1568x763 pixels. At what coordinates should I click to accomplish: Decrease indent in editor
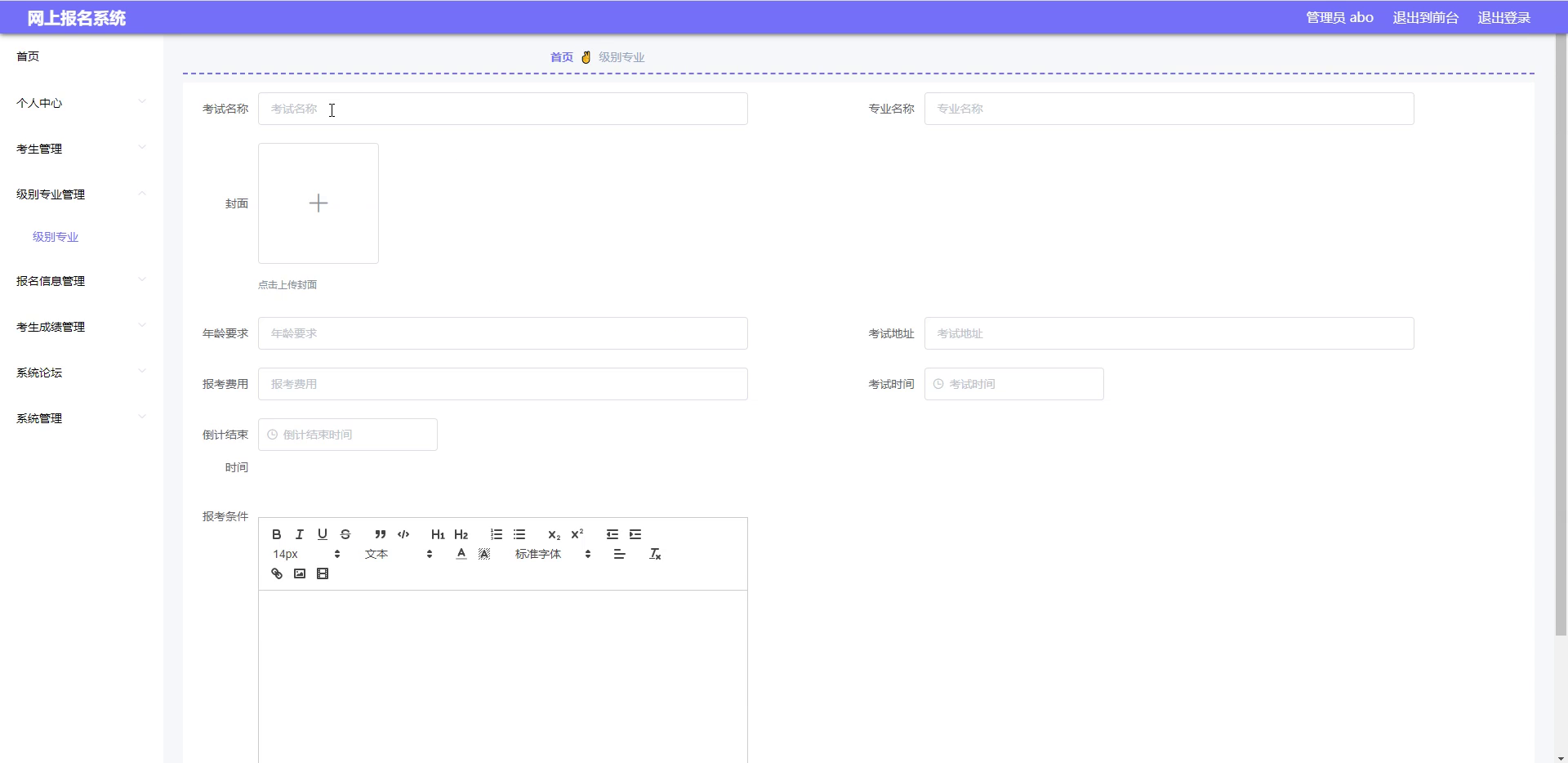pos(612,534)
